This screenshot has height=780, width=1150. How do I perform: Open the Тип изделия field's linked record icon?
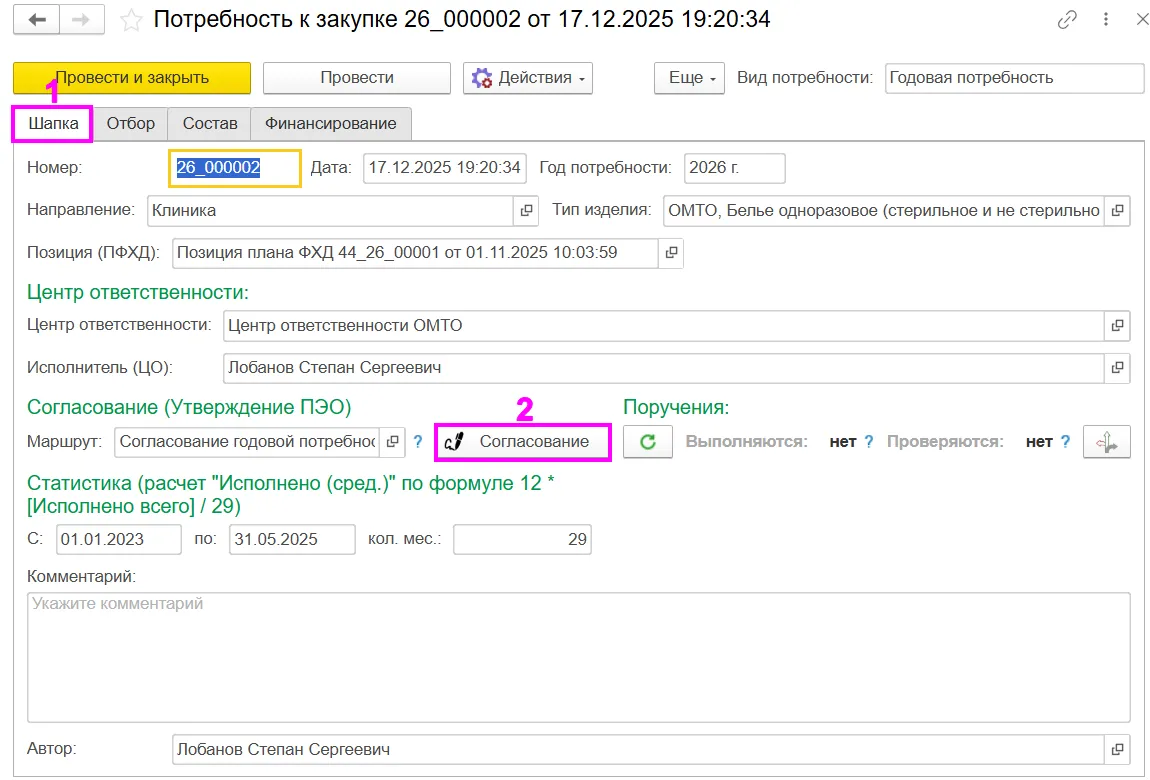click(x=1117, y=210)
